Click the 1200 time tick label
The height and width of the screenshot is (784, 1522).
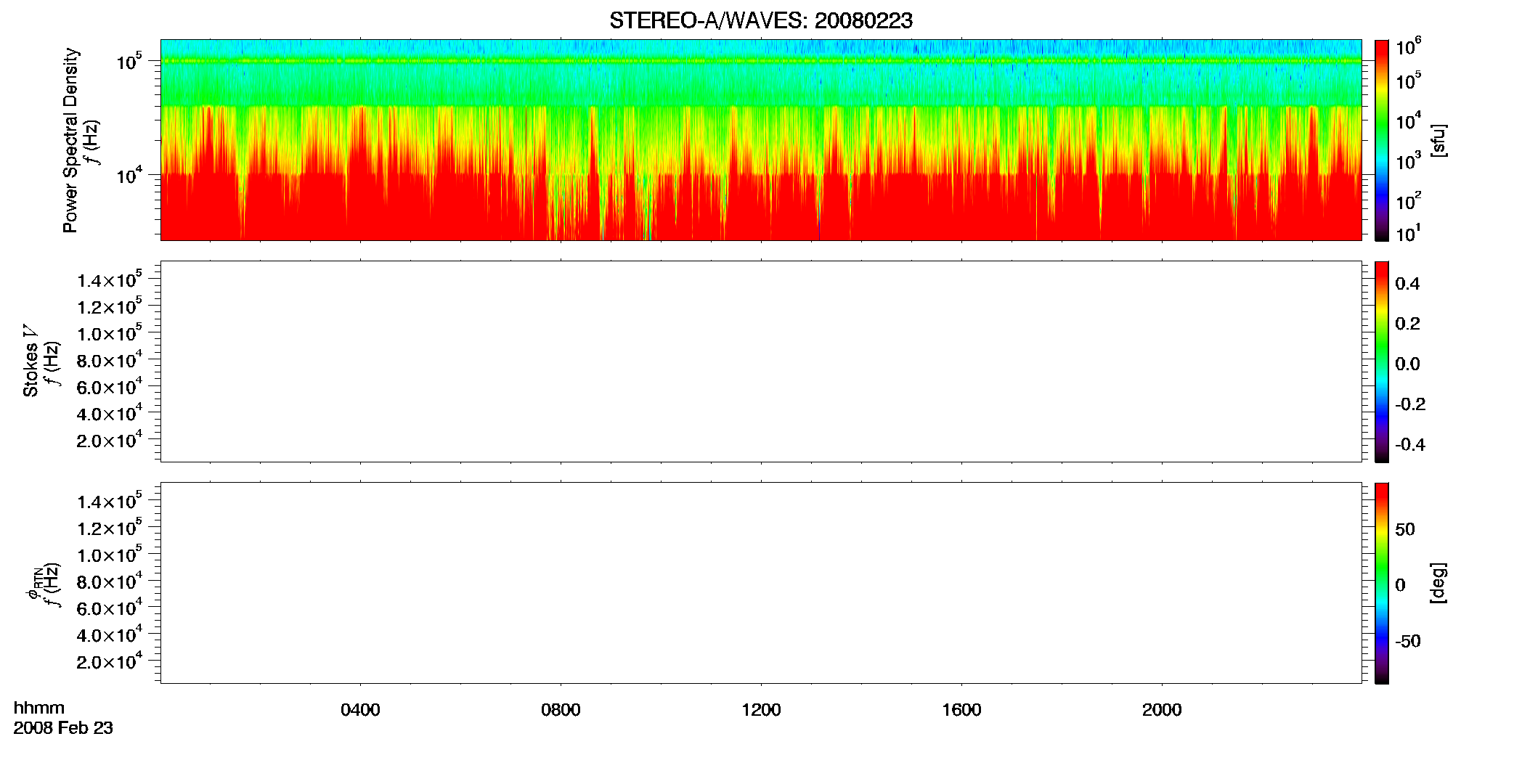[x=761, y=710]
